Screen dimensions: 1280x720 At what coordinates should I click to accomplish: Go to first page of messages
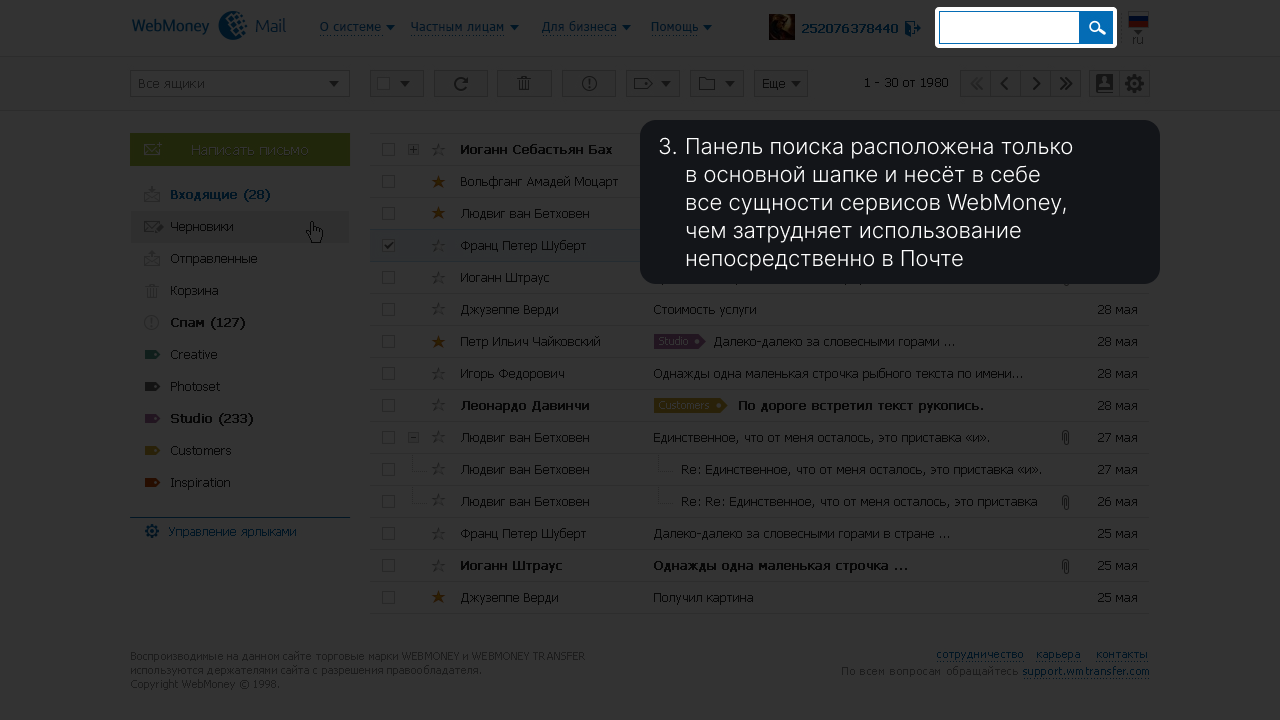click(975, 84)
